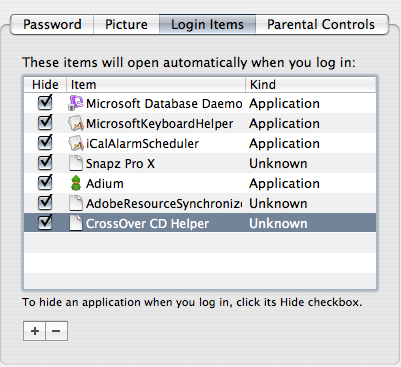Click the Snapz Pro X document icon
This screenshot has height=367, width=401.
[76, 163]
